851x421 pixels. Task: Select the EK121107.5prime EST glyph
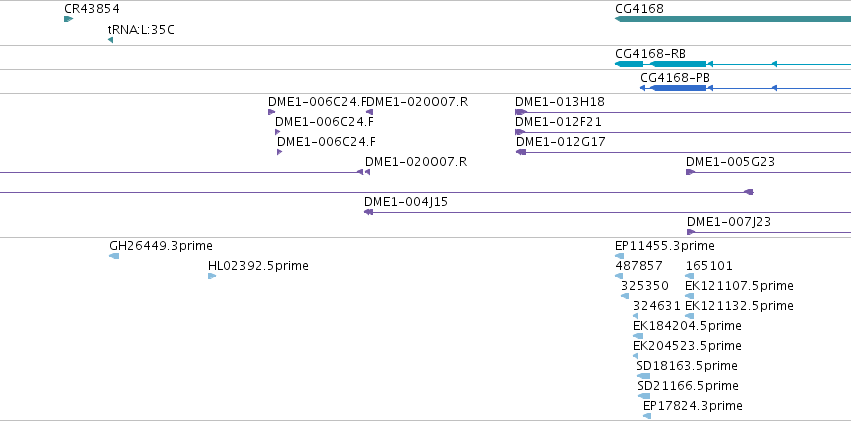(690, 296)
